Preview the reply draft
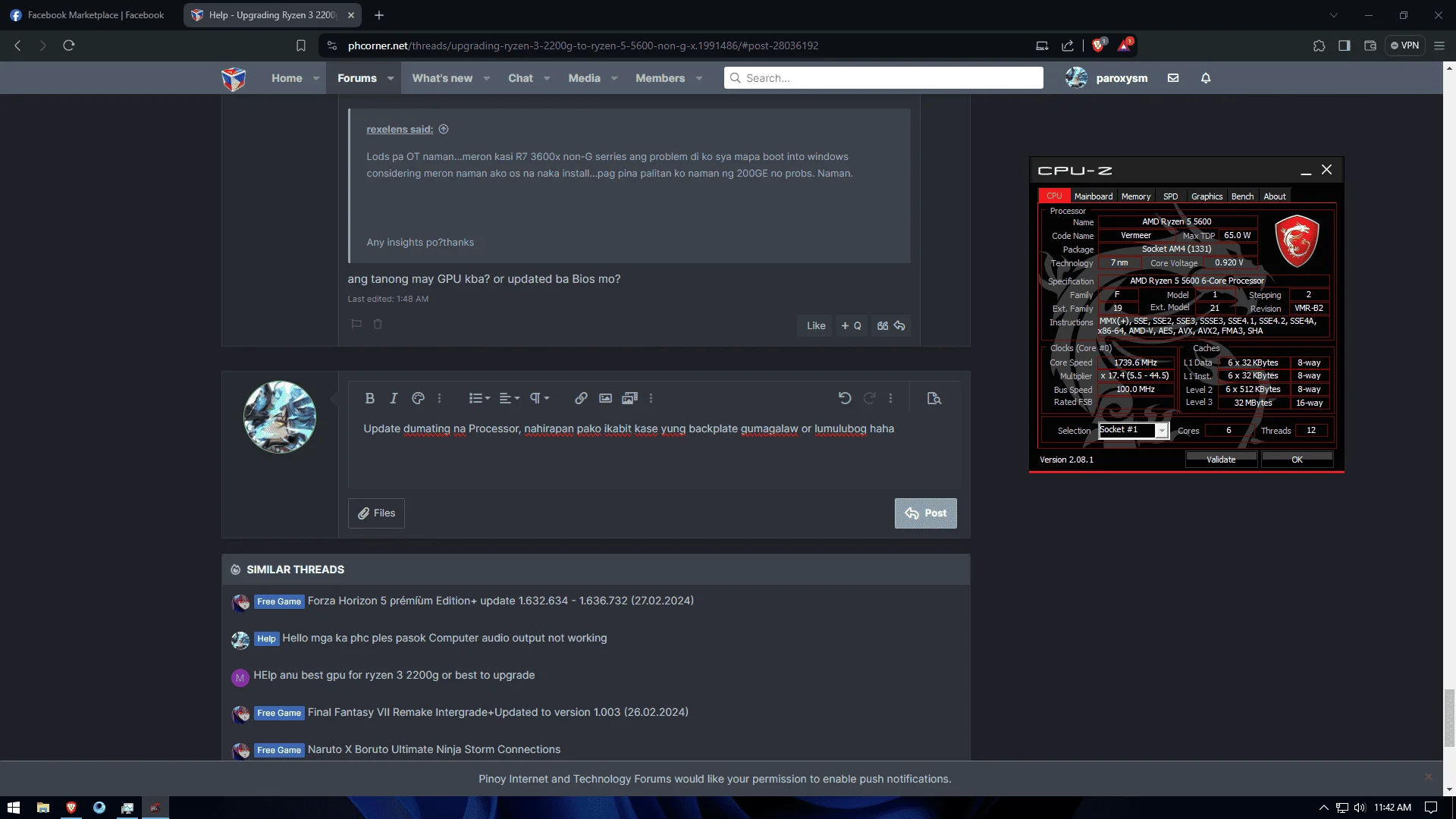 tap(934, 398)
